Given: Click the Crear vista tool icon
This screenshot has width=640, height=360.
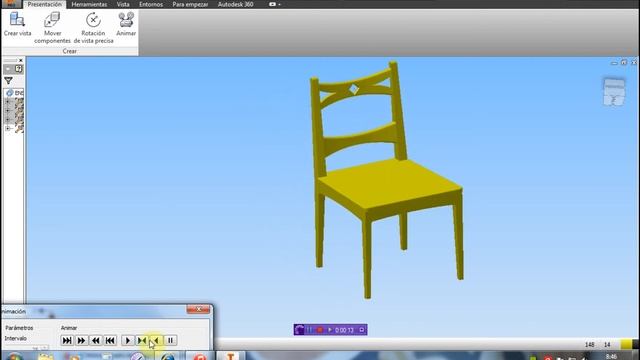Looking at the screenshot, I should pyautogui.click(x=17, y=20).
